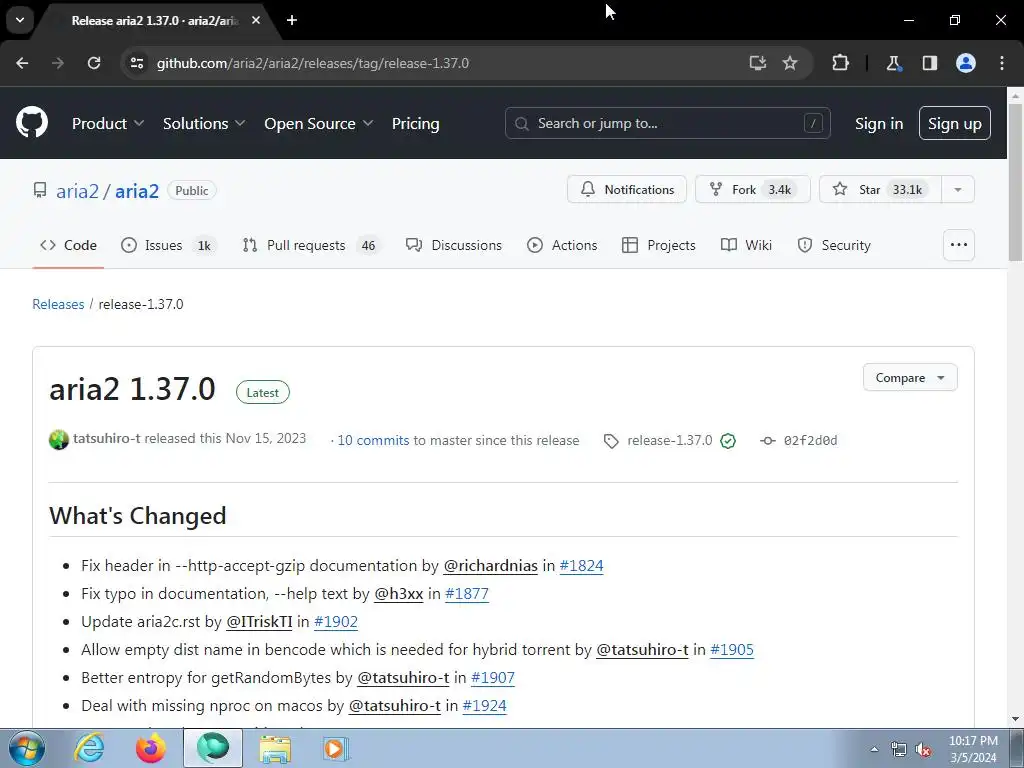Open the tatsuhiro-t author link
The image size is (1024, 768).
(106, 438)
